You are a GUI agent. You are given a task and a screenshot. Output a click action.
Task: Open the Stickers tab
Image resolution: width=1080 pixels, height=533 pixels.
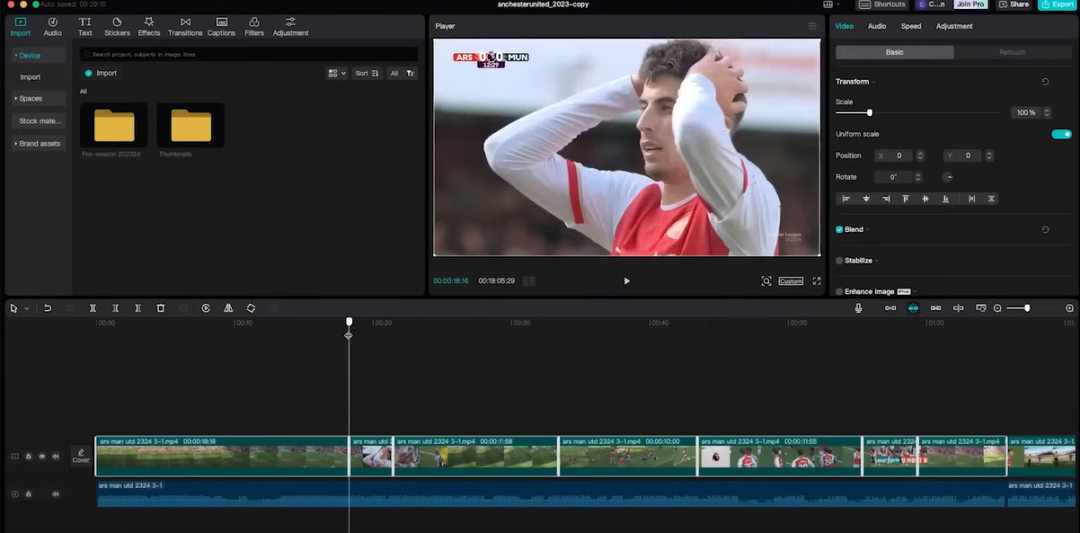(117, 27)
